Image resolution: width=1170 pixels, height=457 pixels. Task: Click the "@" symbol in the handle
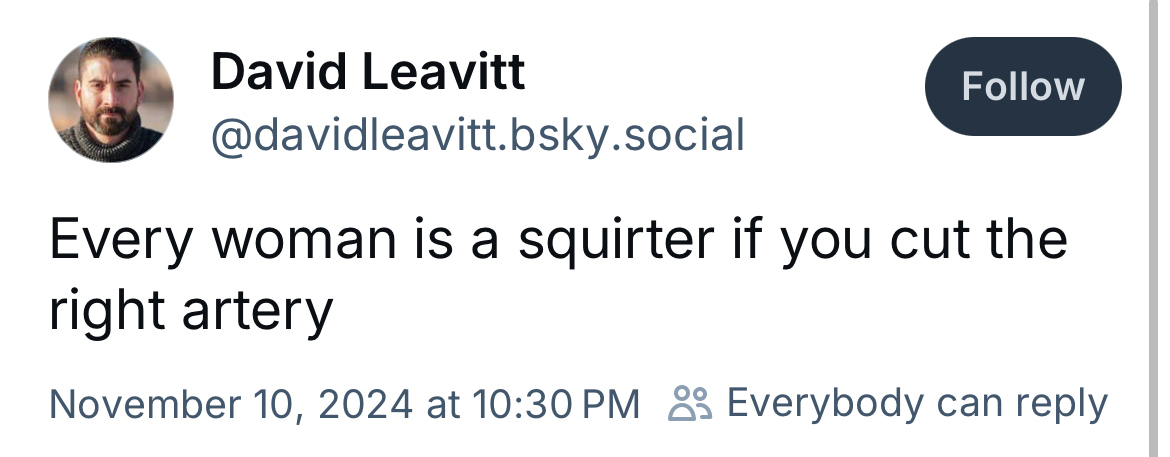click(x=228, y=135)
